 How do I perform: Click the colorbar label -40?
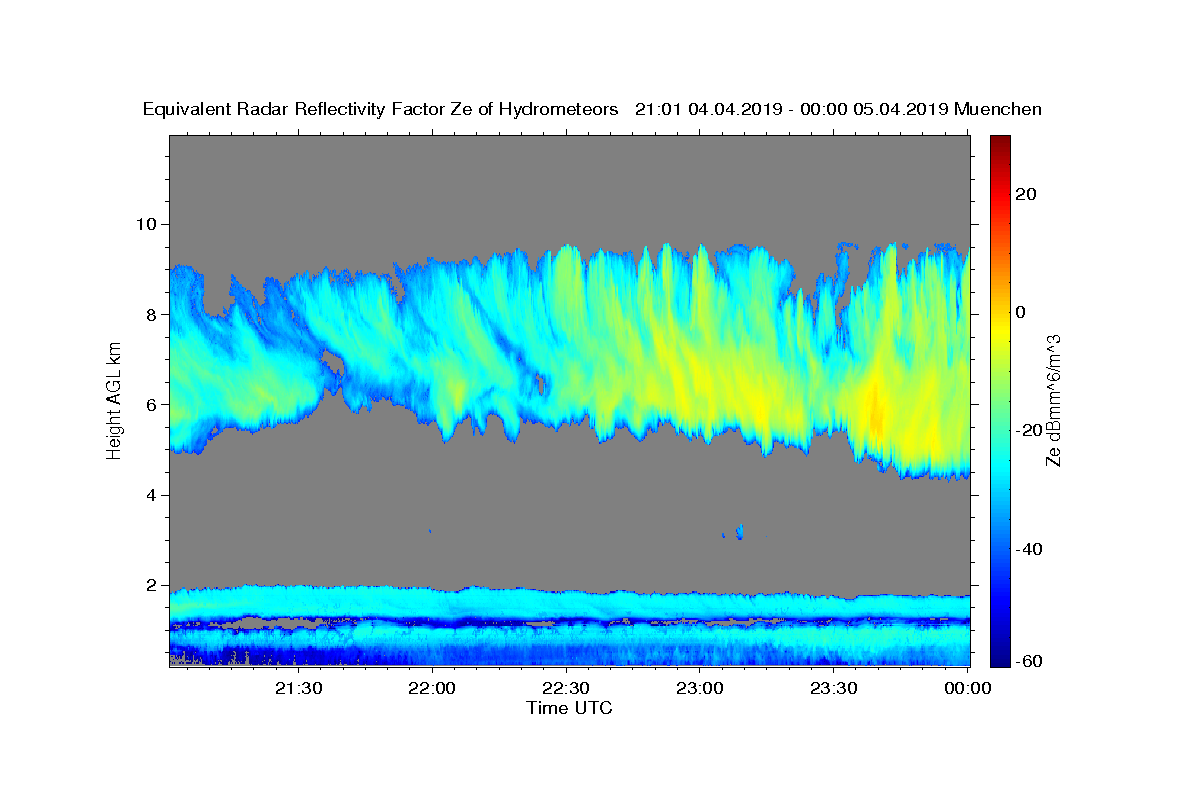tap(1031, 549)
